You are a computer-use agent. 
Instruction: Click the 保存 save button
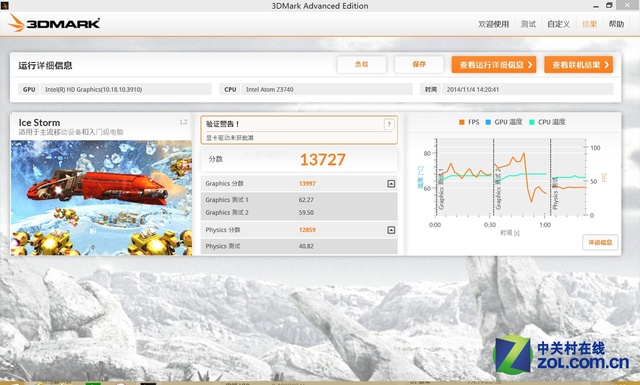[x=419, y=65]
